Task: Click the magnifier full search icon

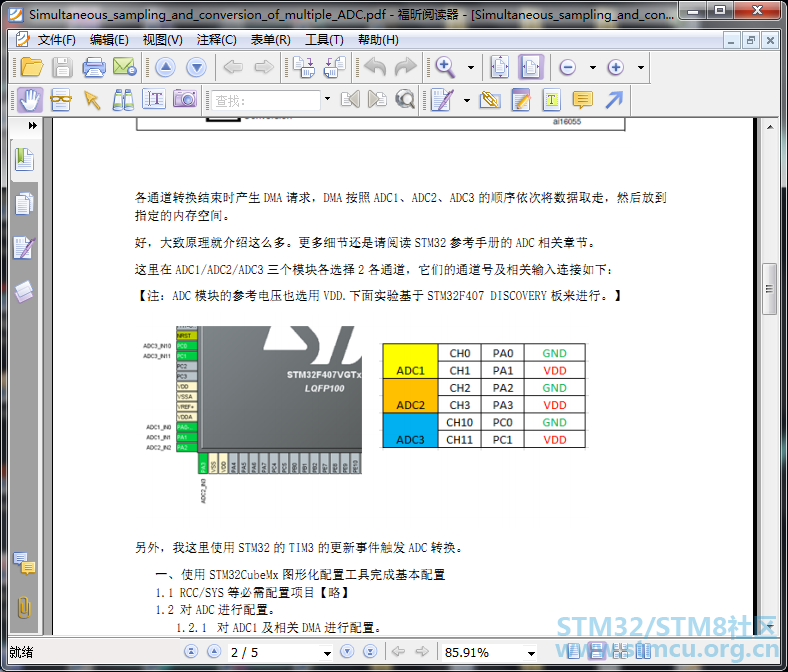Action: [405, 100]
